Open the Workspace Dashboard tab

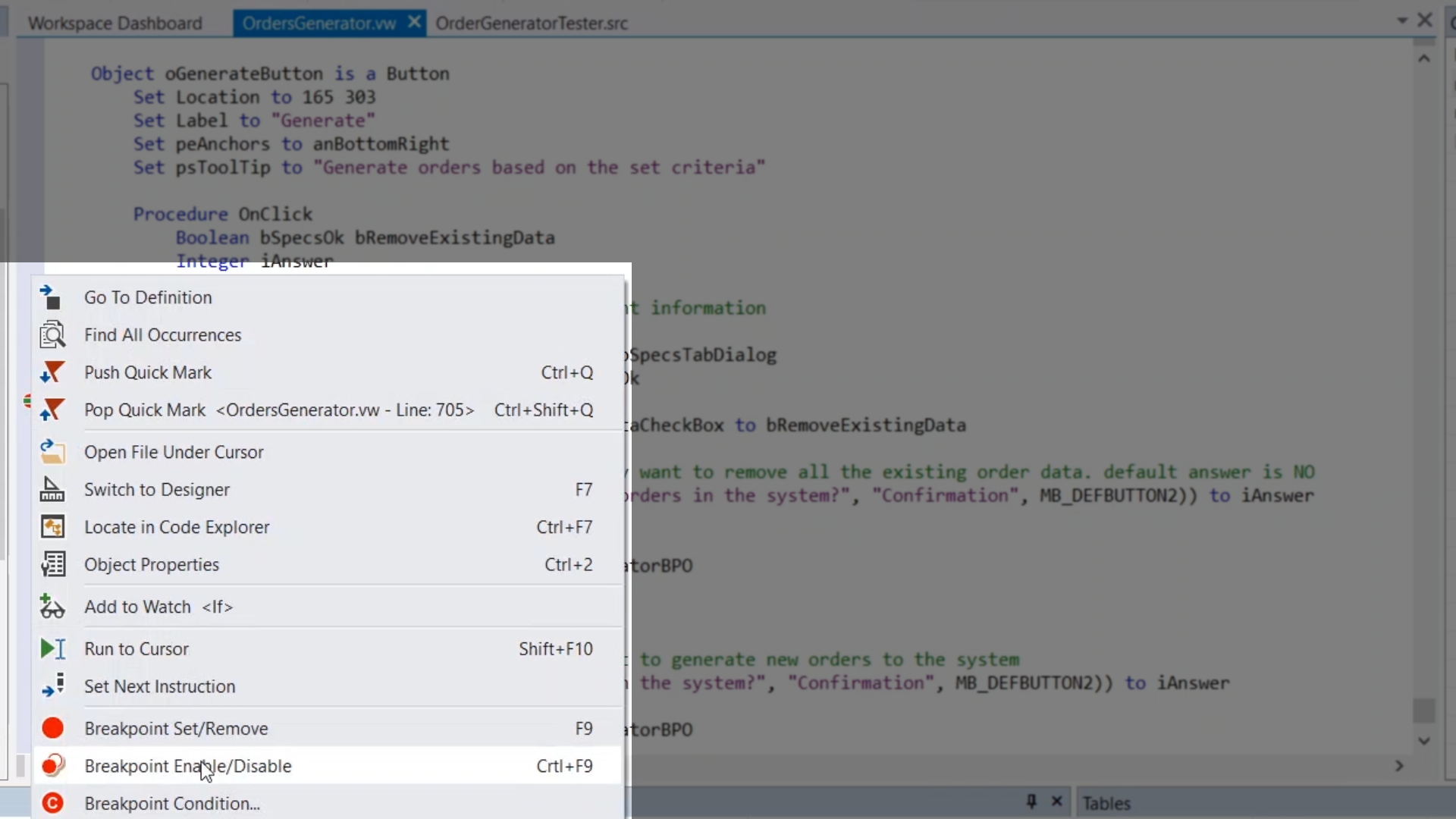click(x=115, y=24)
